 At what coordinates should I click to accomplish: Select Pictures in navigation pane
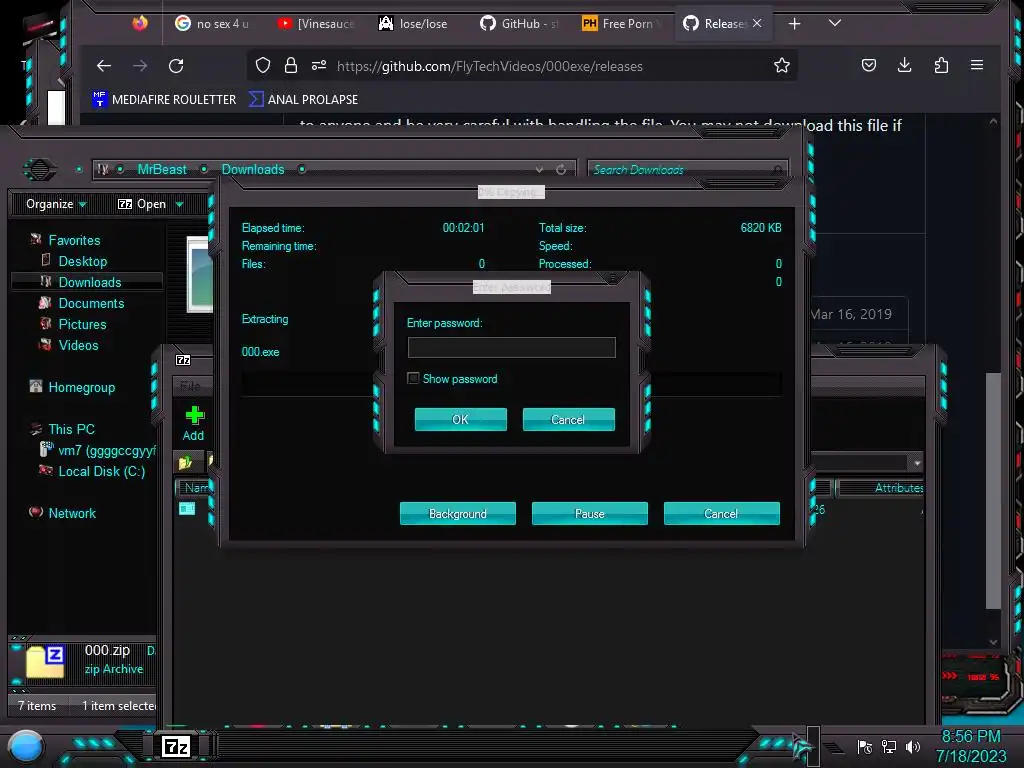(82, 324)
